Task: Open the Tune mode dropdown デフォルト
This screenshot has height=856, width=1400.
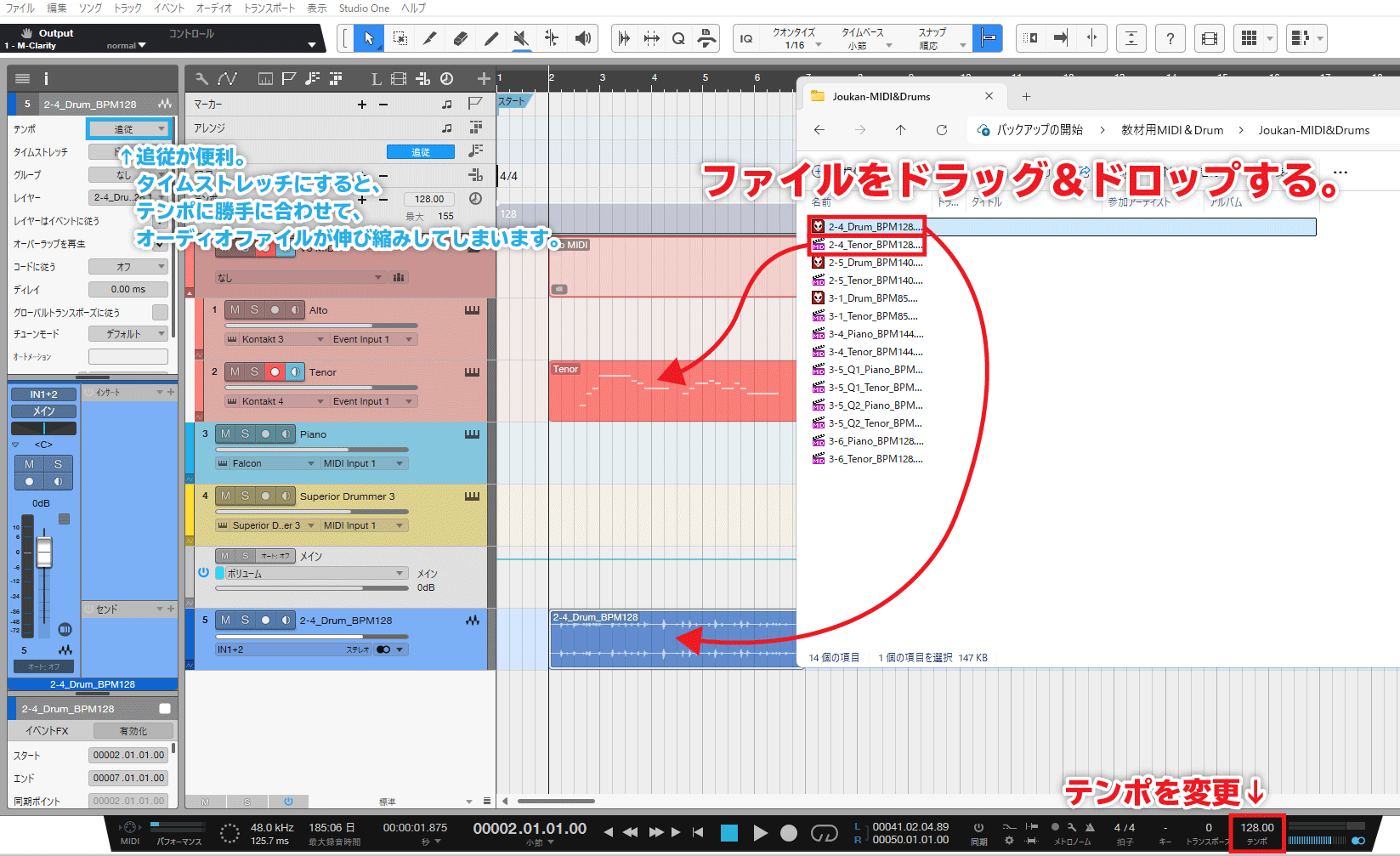Action: tap(128, 334)
